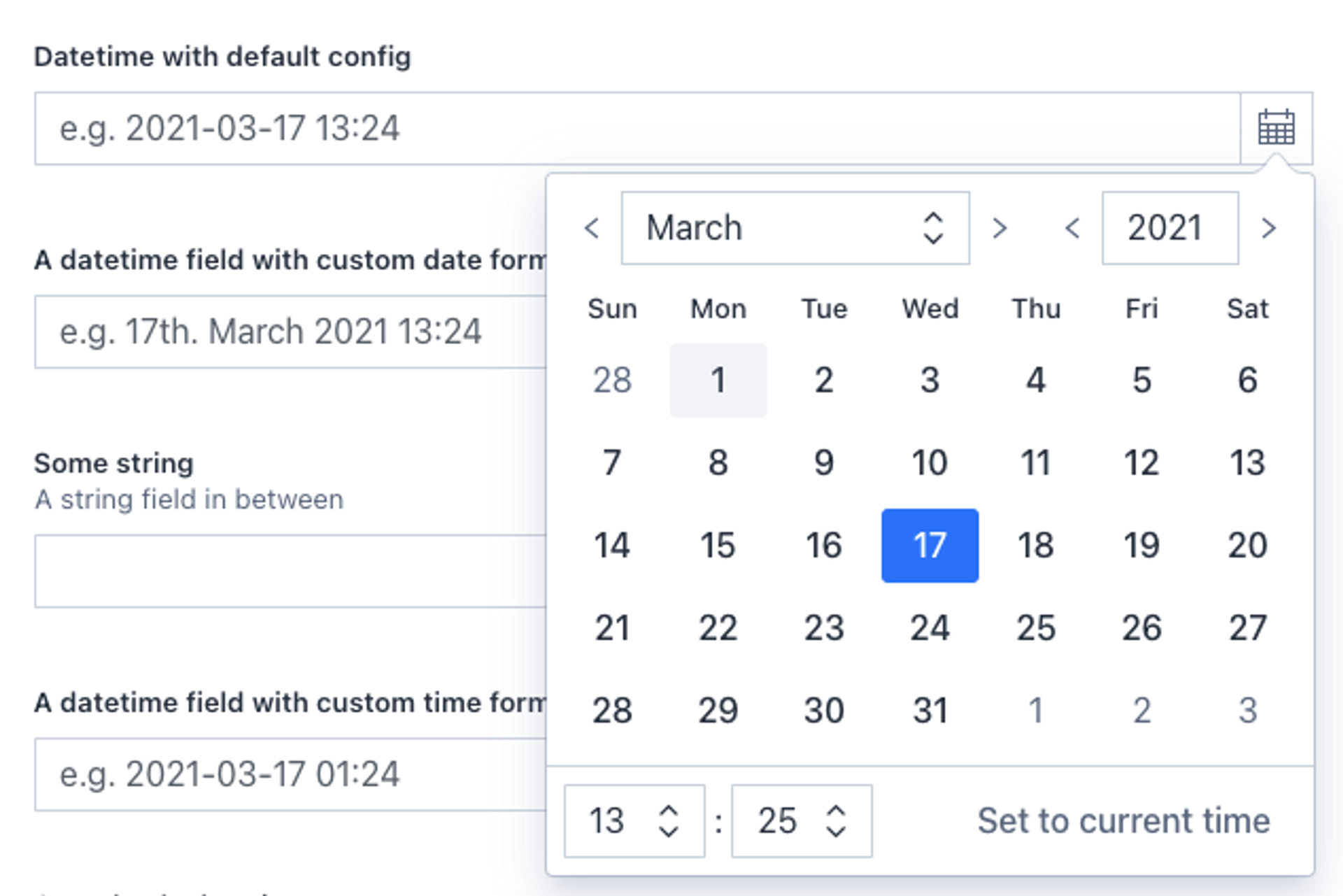Go to previous month arrow
The image size is (1343, 896).
592,228
